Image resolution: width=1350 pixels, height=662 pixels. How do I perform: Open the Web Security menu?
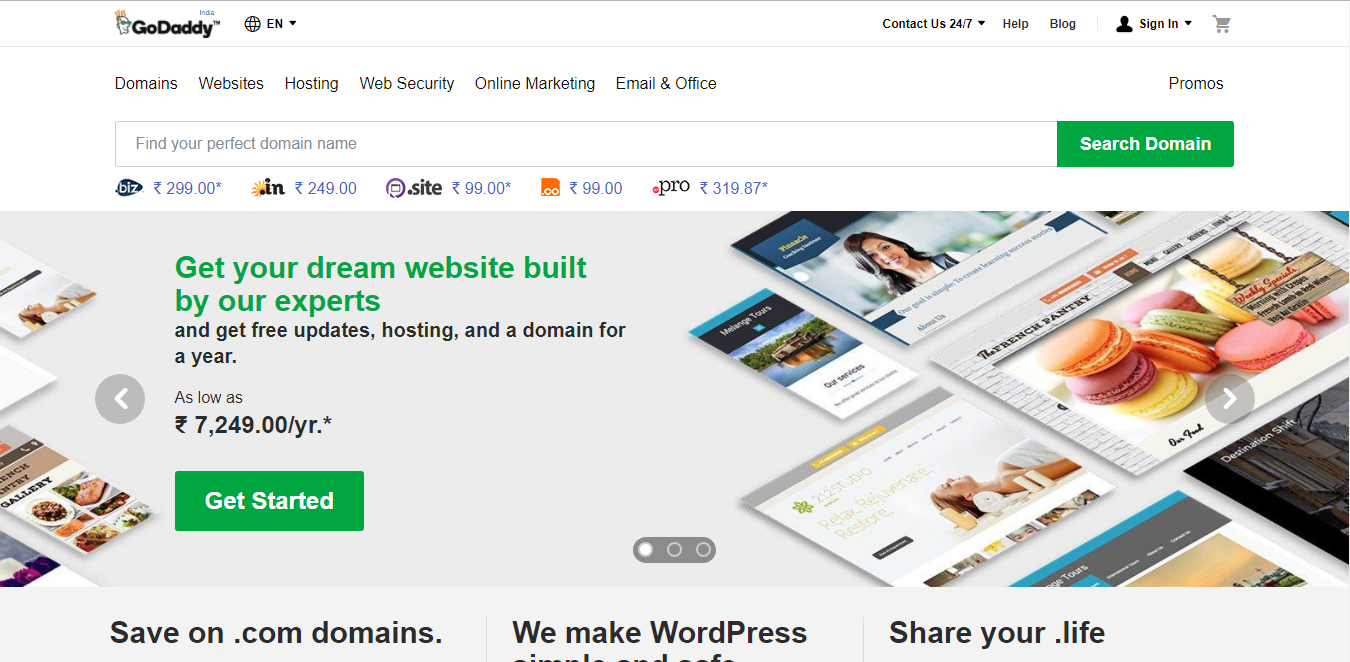pos(407,84)
